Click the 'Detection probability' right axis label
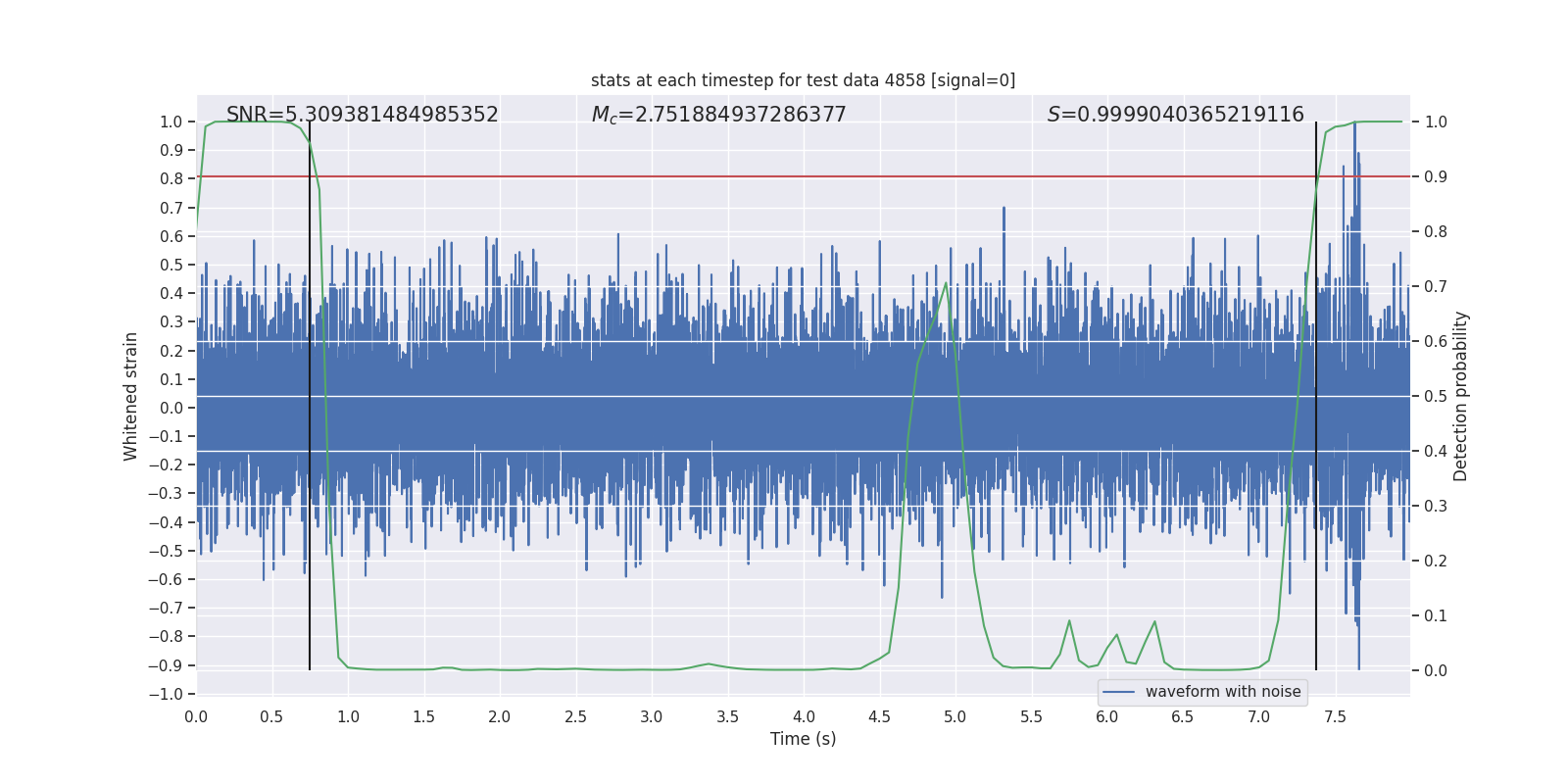This screenshot has height=784, width=1568. pos(1460,396)
